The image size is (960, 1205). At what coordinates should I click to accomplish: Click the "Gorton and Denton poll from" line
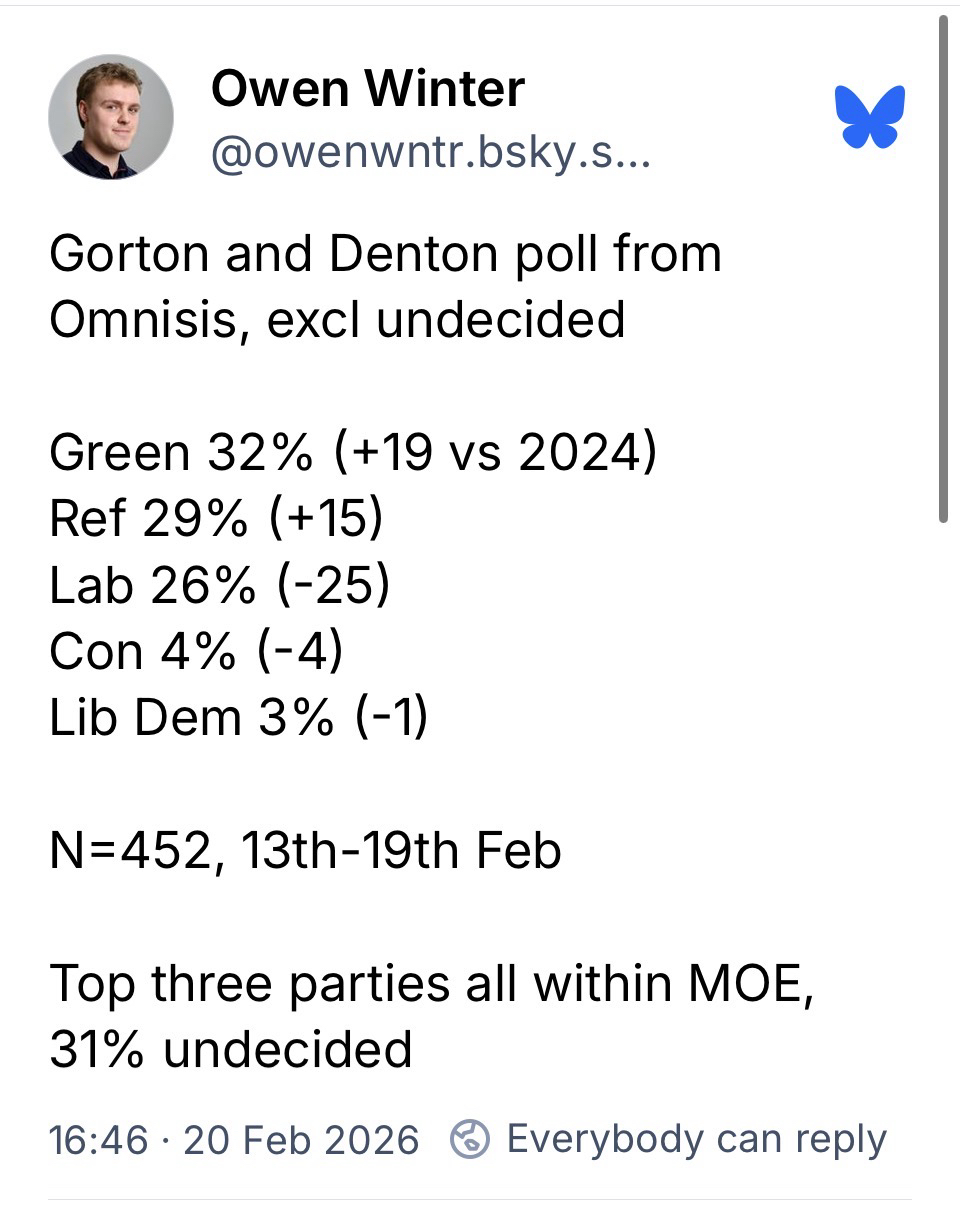(x=385, y=253)
